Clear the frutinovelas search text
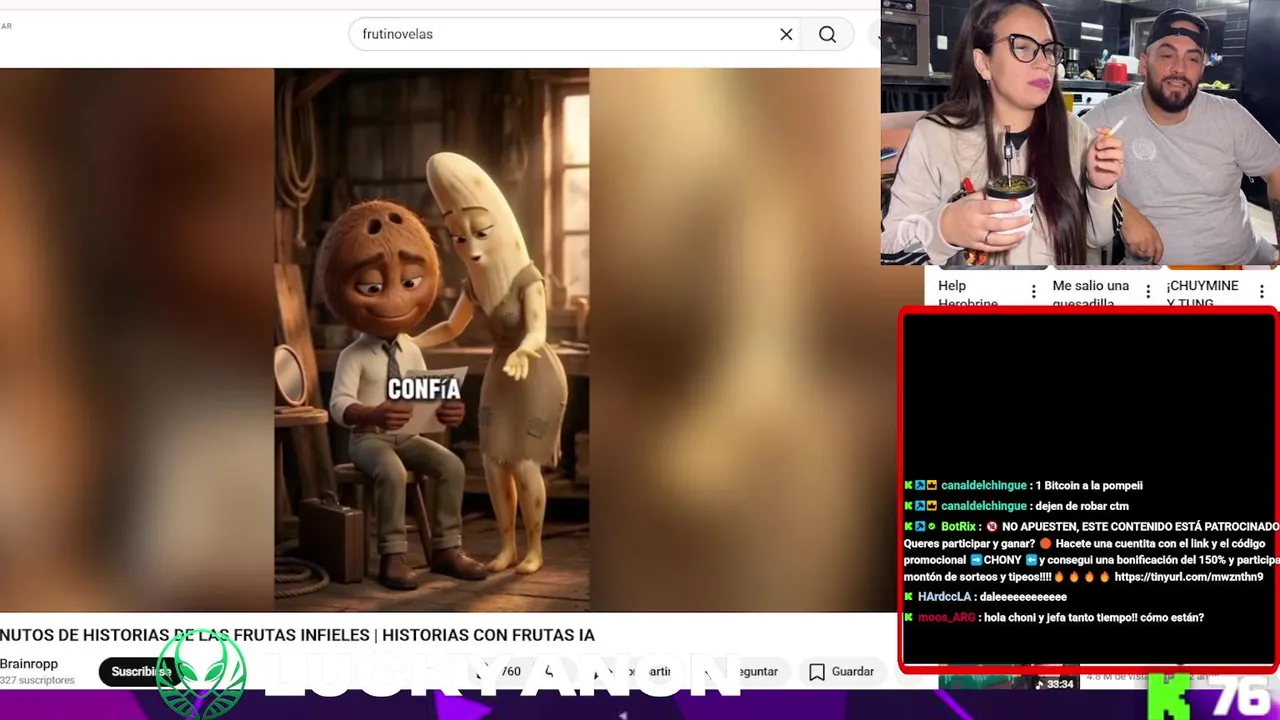 click(786, 34)
